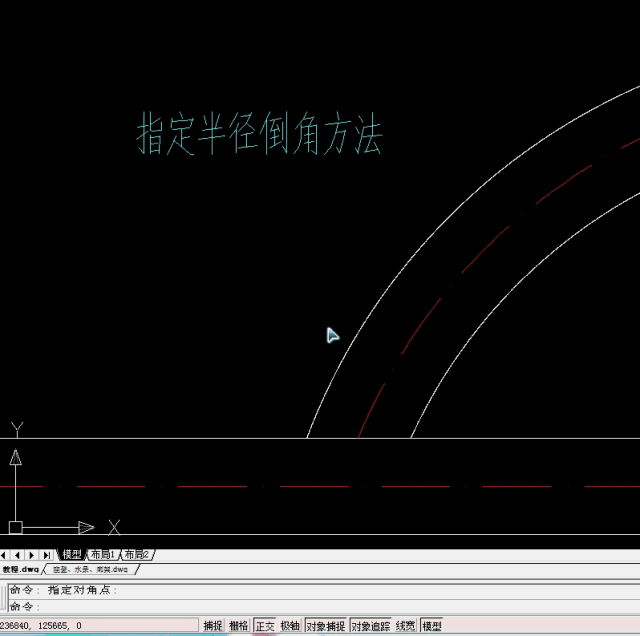
Task: Toggle 对象捕捉 object snap
Action: coord(326,625)
